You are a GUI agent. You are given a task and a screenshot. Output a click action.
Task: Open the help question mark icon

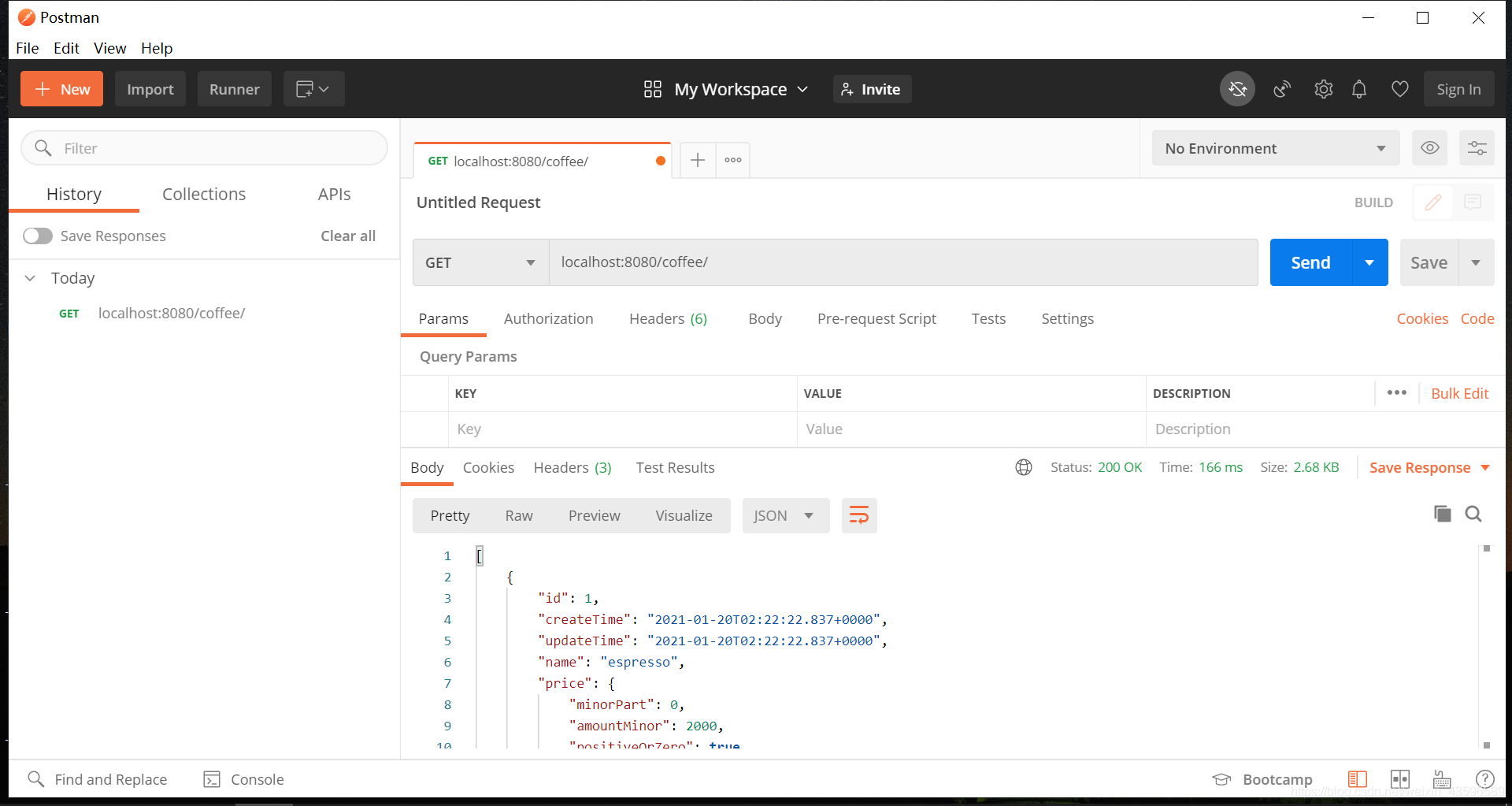(x=1485, y=779)
